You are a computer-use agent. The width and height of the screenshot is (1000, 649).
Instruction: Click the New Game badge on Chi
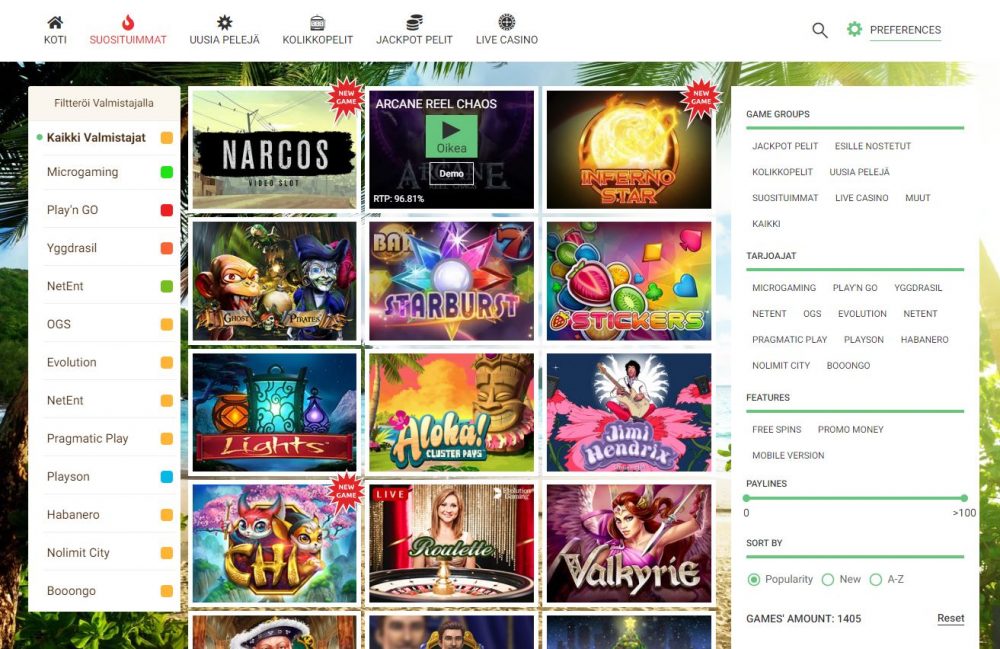[x=346, y=491]
